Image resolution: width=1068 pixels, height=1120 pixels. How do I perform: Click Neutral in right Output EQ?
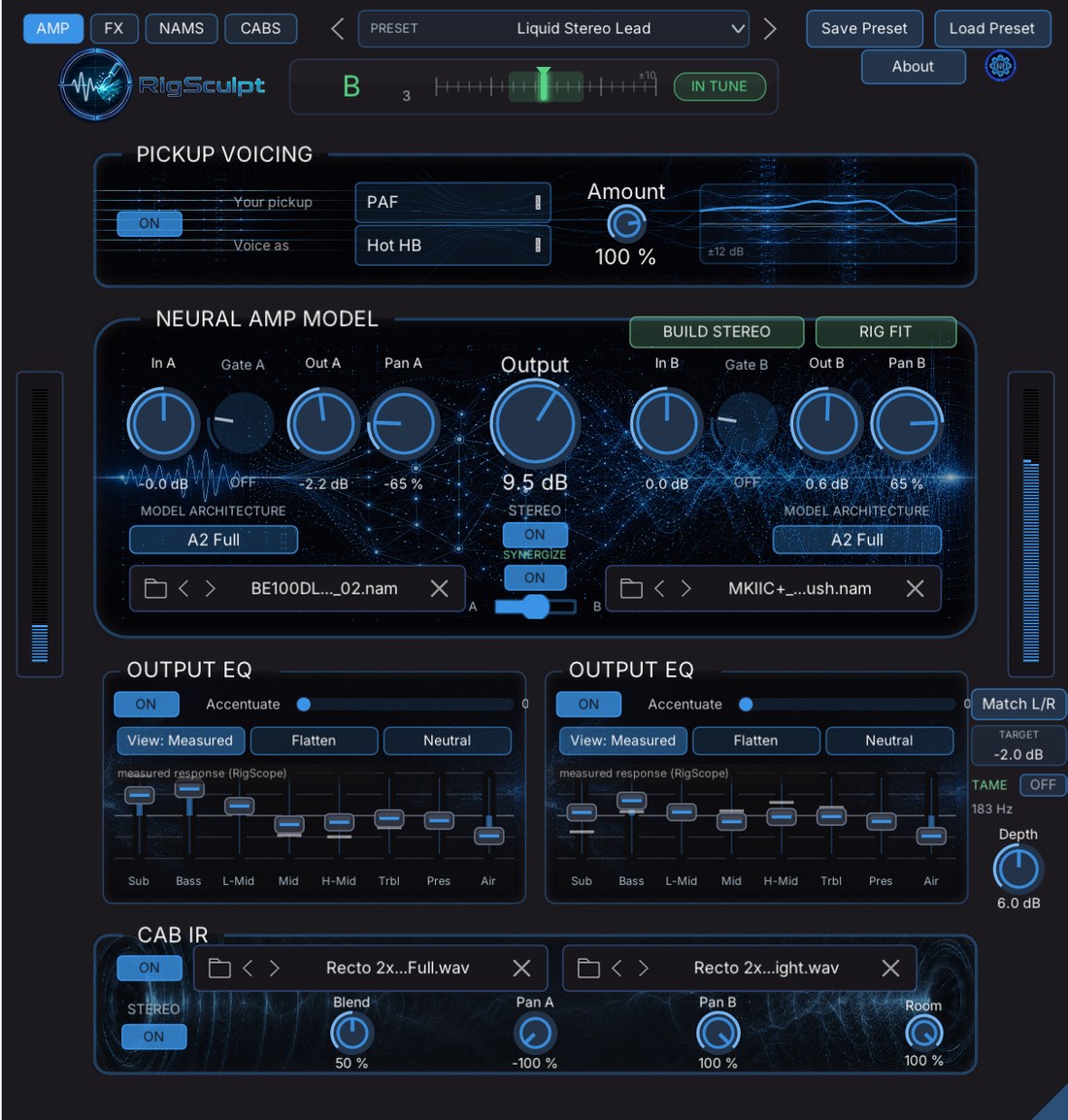[x=889, y=741]
